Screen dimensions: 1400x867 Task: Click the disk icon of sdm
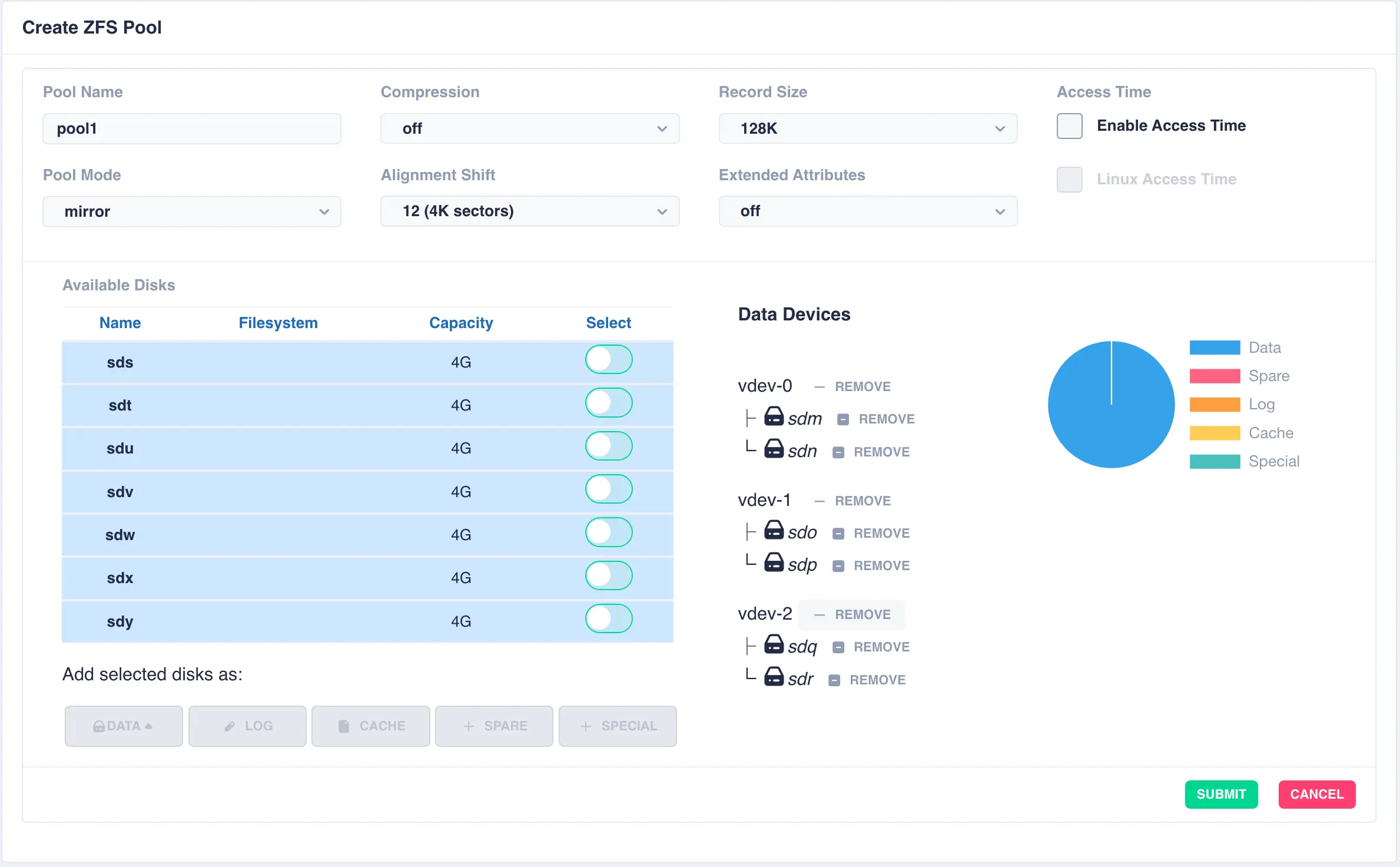[x=774, y=416]
